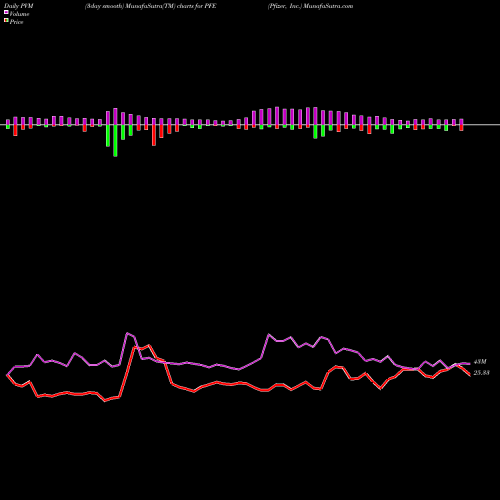This screenshot has width=500, height=500.
Task: Click the tallest green downward volume bar
Action: pyautogui.click(x=115, y=140)
